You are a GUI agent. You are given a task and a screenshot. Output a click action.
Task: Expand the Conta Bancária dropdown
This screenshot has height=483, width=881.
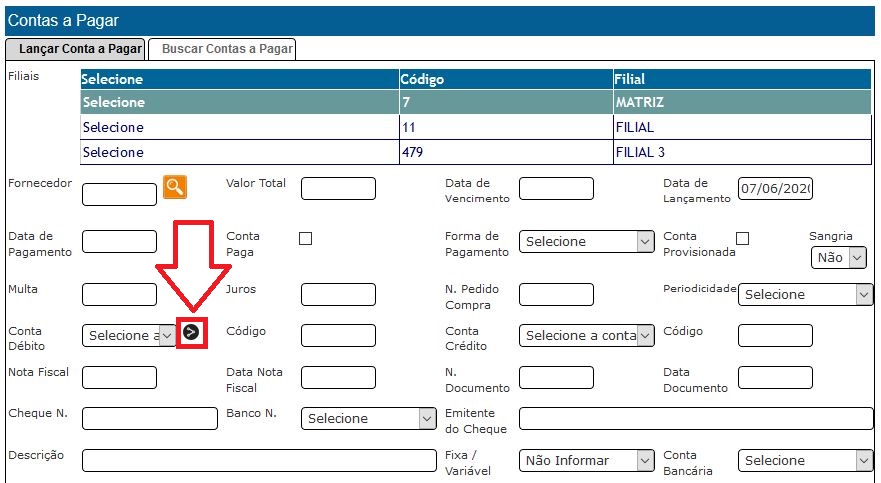point(805,461)
